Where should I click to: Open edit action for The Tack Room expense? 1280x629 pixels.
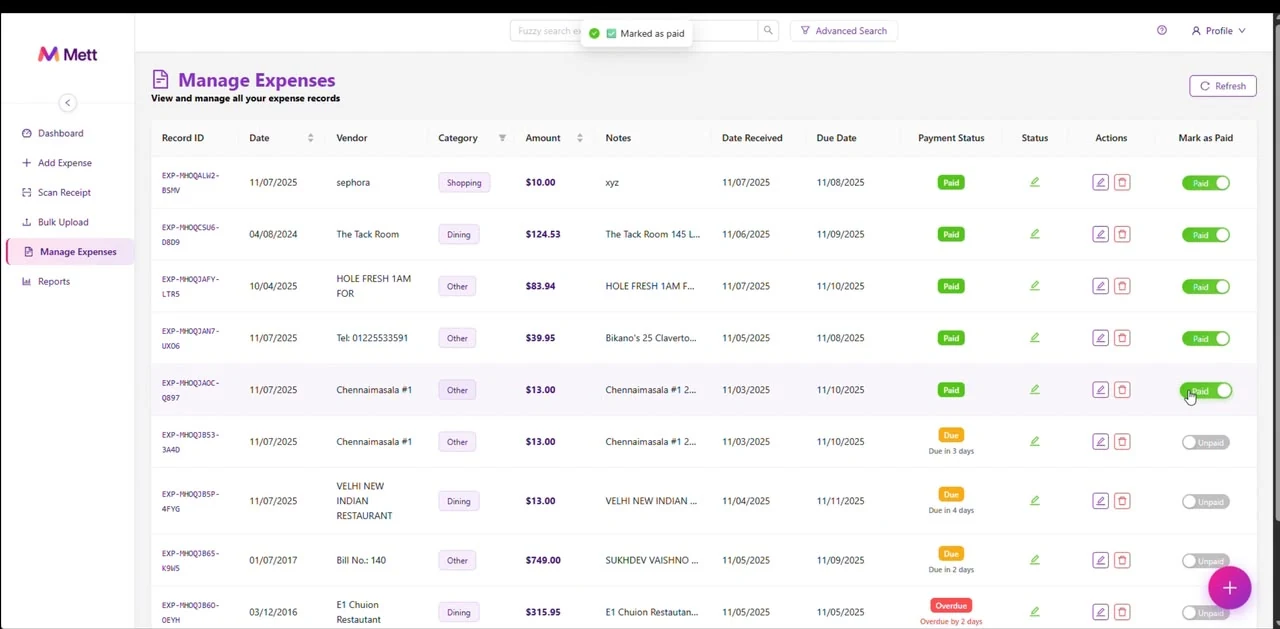[x=1100, y=234]
